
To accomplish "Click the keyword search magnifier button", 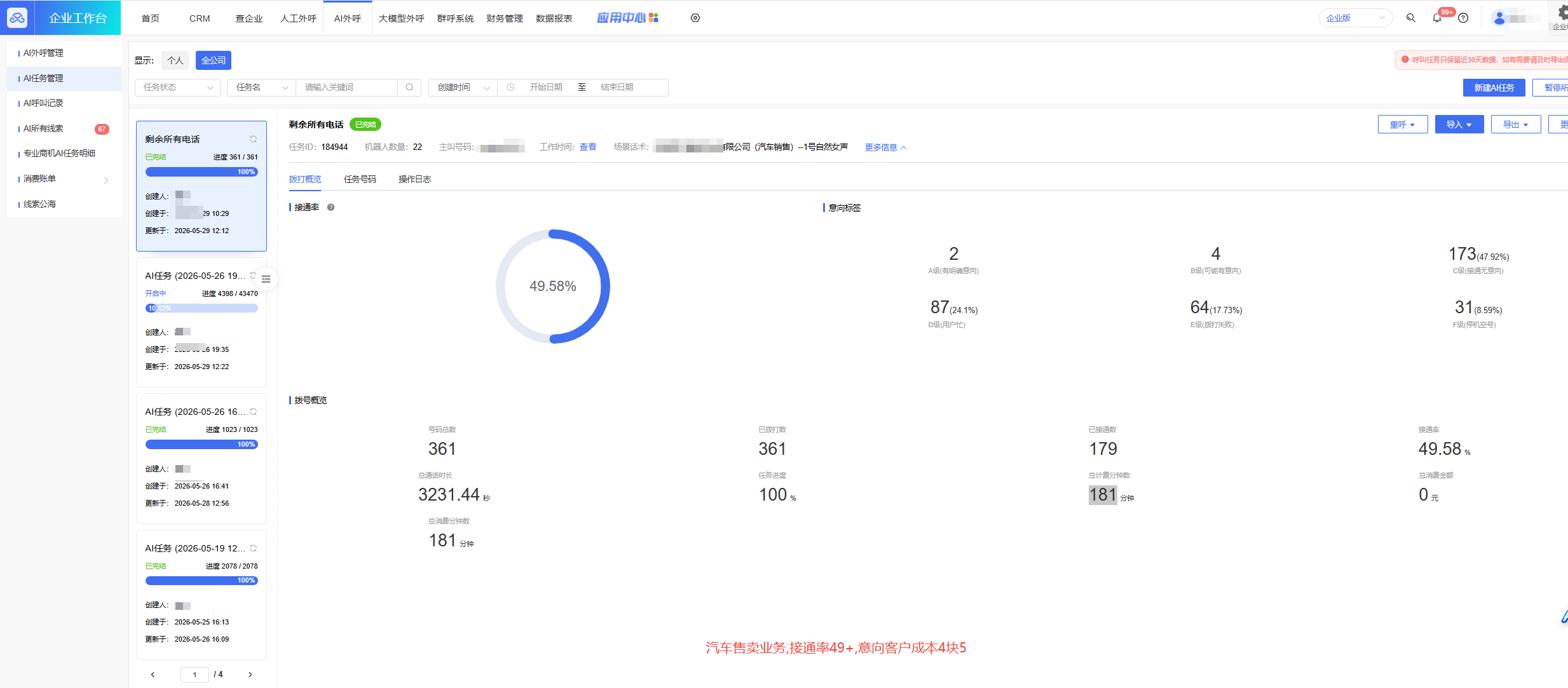I will [409, 87].
